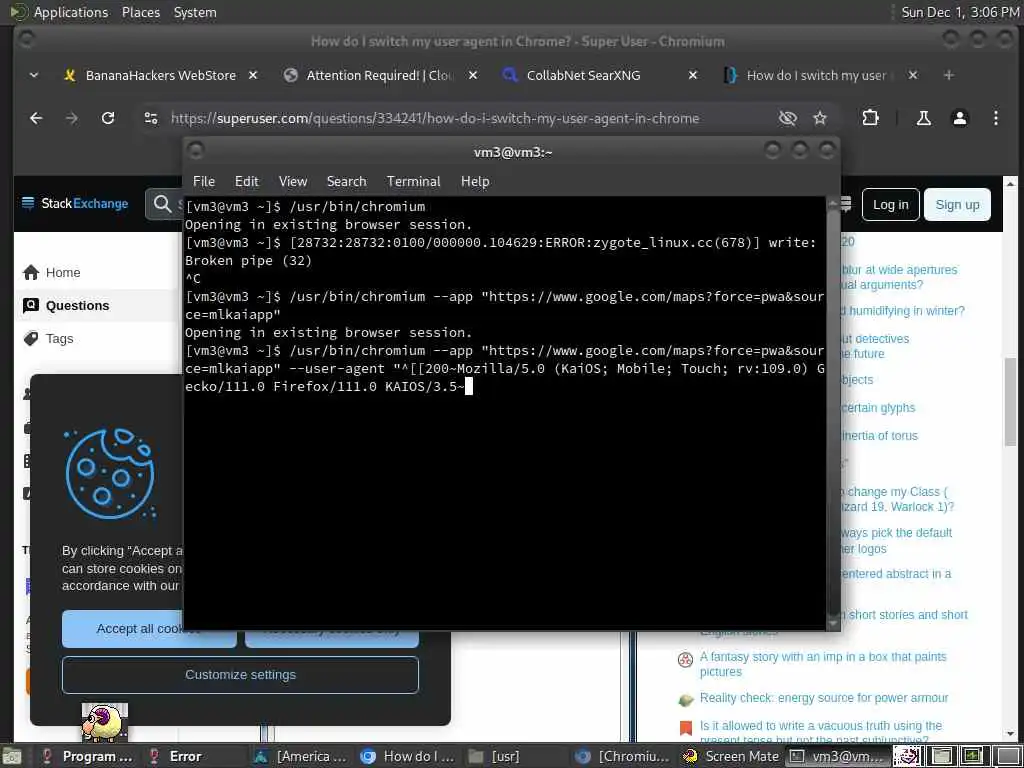Click the Chromium address bar URL
The width and height of the screenshot is (1024, 768).
(435, 118)
